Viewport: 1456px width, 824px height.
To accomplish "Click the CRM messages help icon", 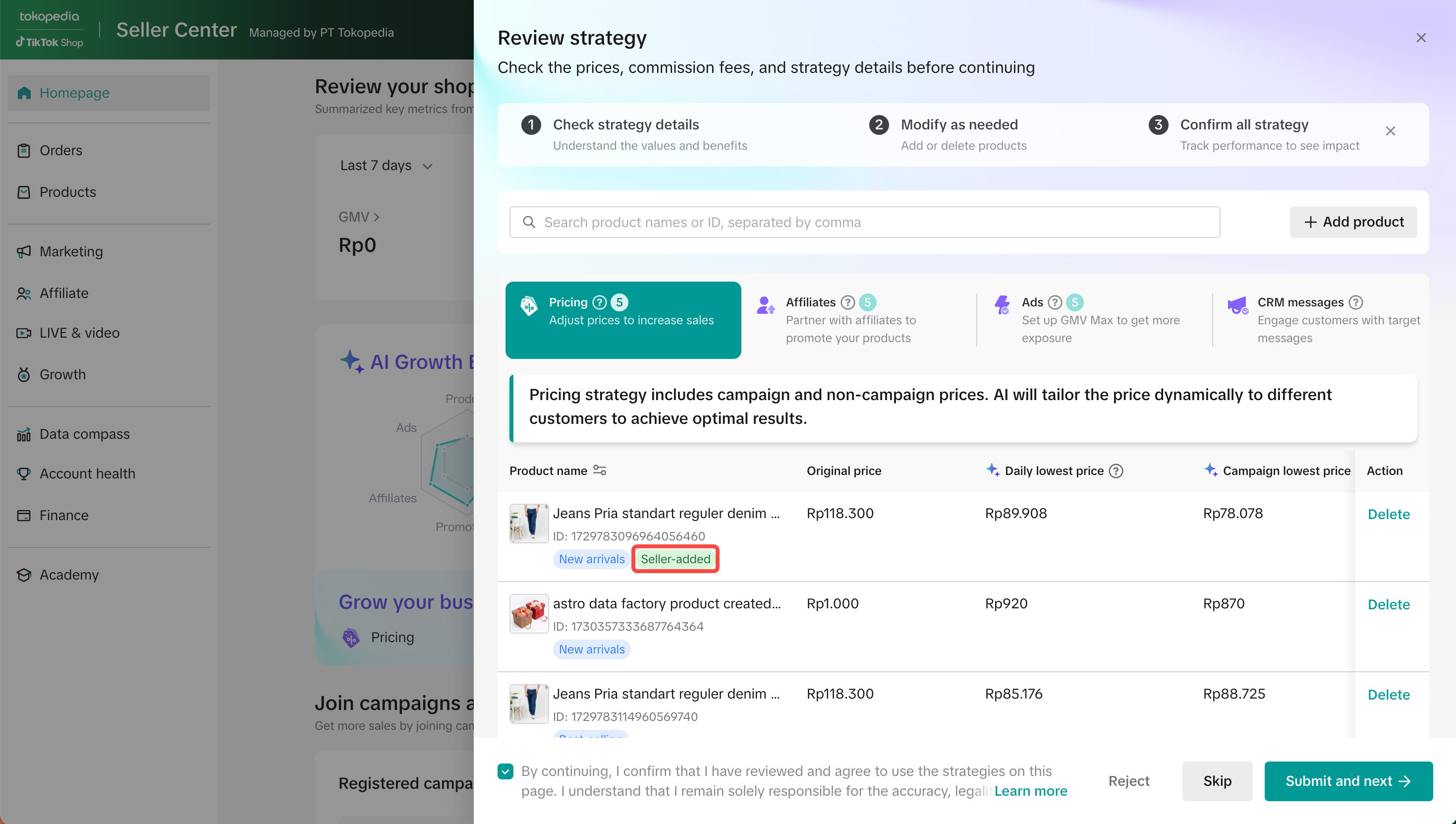I will (1356, 302).
